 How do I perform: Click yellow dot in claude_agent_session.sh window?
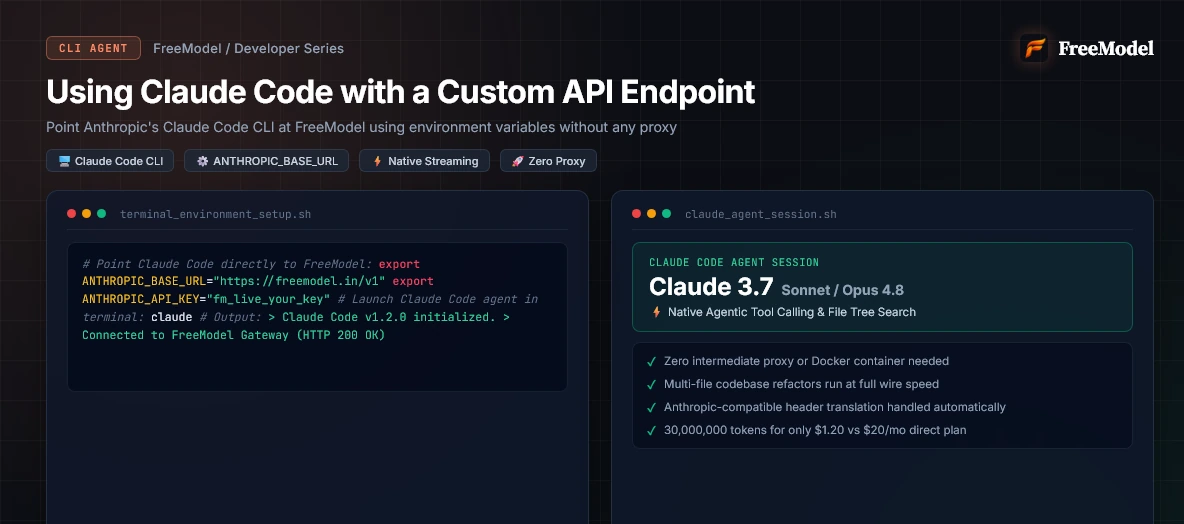[x=652, y=214]
